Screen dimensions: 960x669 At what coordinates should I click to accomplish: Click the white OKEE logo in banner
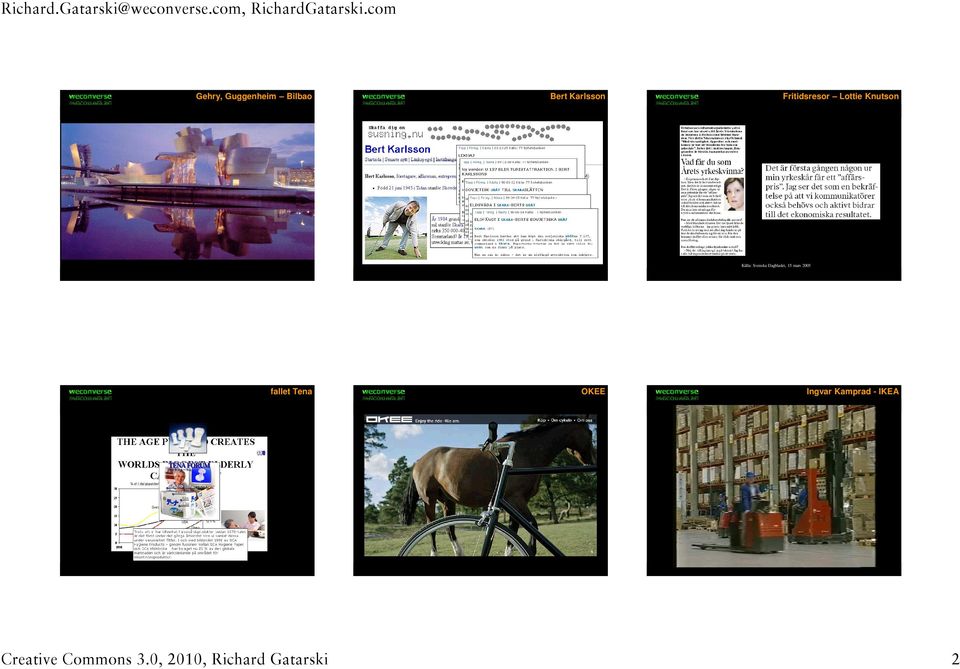point(389,420)
